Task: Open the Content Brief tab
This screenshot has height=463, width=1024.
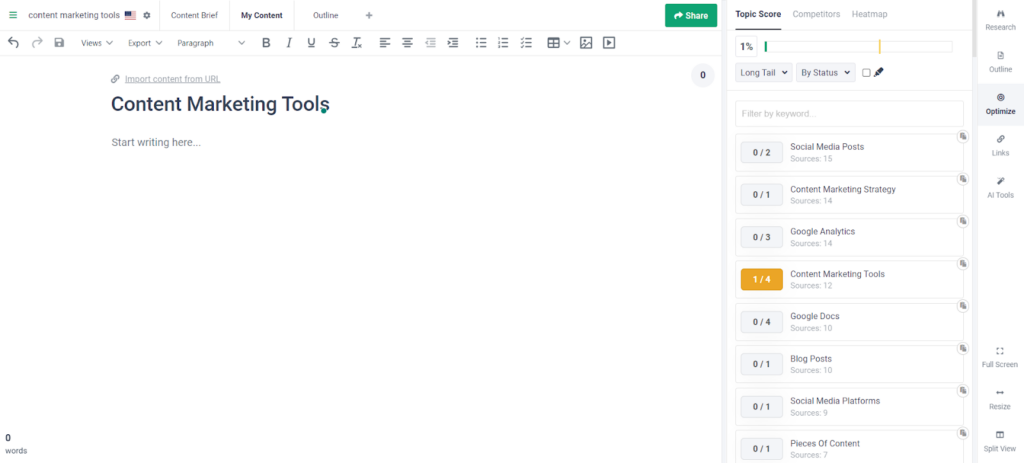Action: coord(194,15)
